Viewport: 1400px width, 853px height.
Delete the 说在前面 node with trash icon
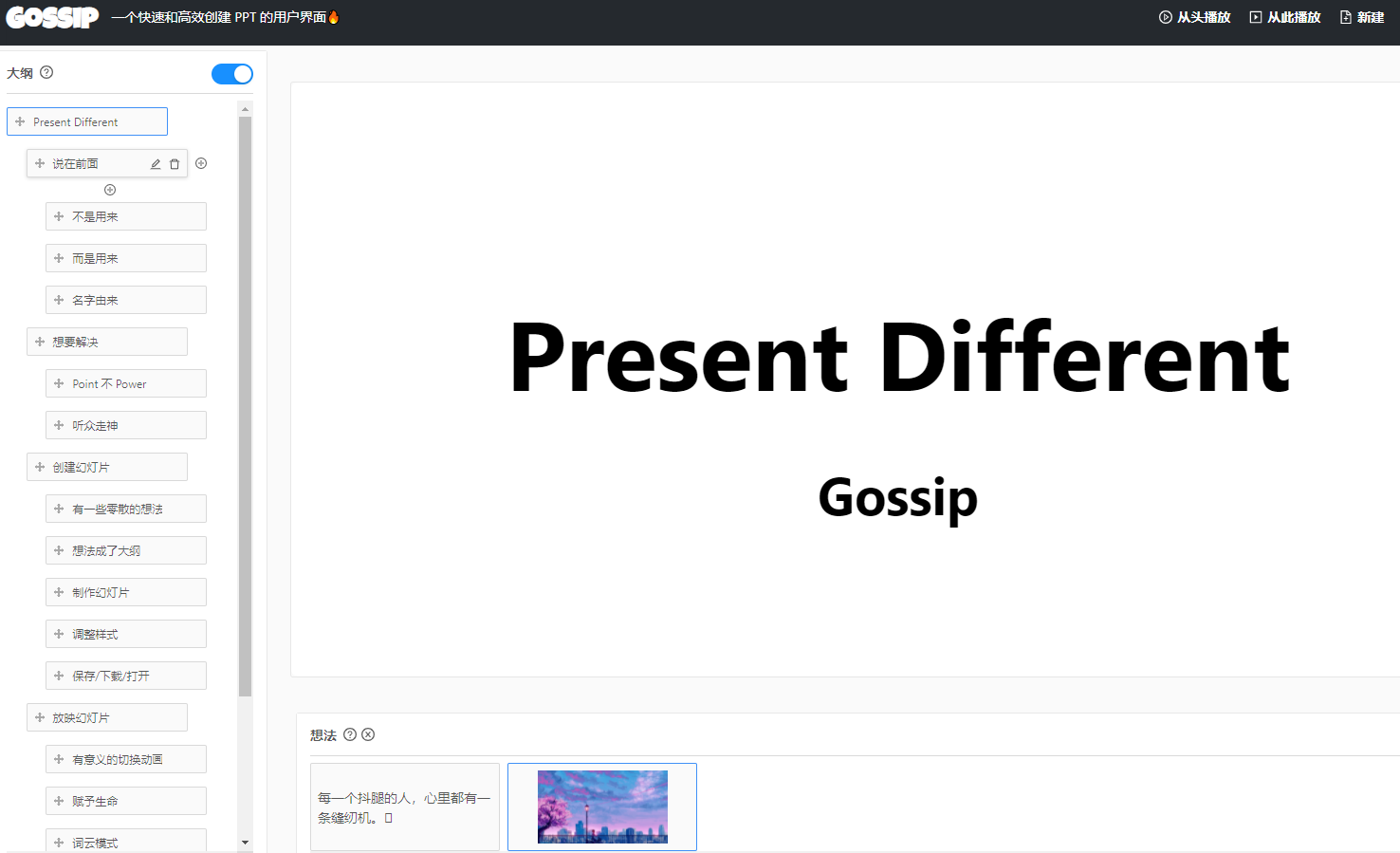point(175,164)
